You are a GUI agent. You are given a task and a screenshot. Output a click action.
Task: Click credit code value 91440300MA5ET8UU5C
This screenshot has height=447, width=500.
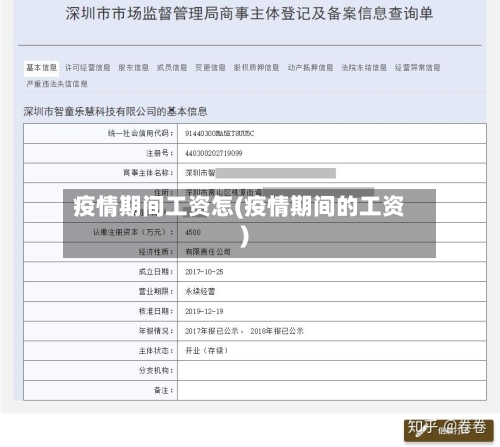(x=220, y=134)
